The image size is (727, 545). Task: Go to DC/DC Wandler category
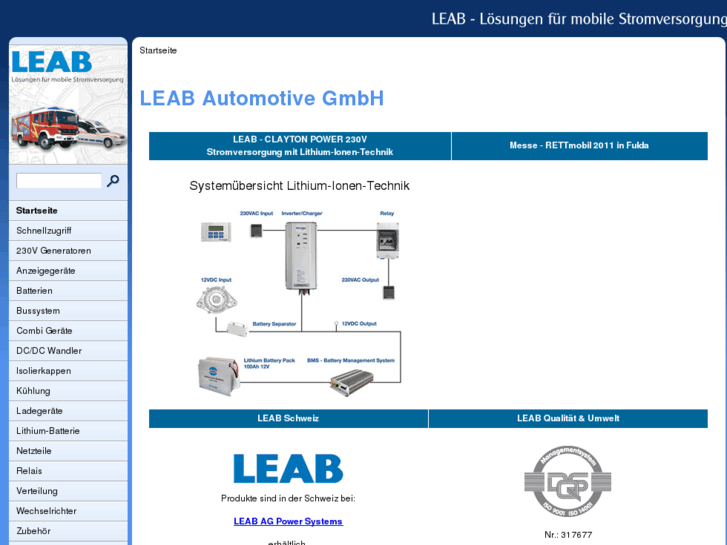pos(68,351)
